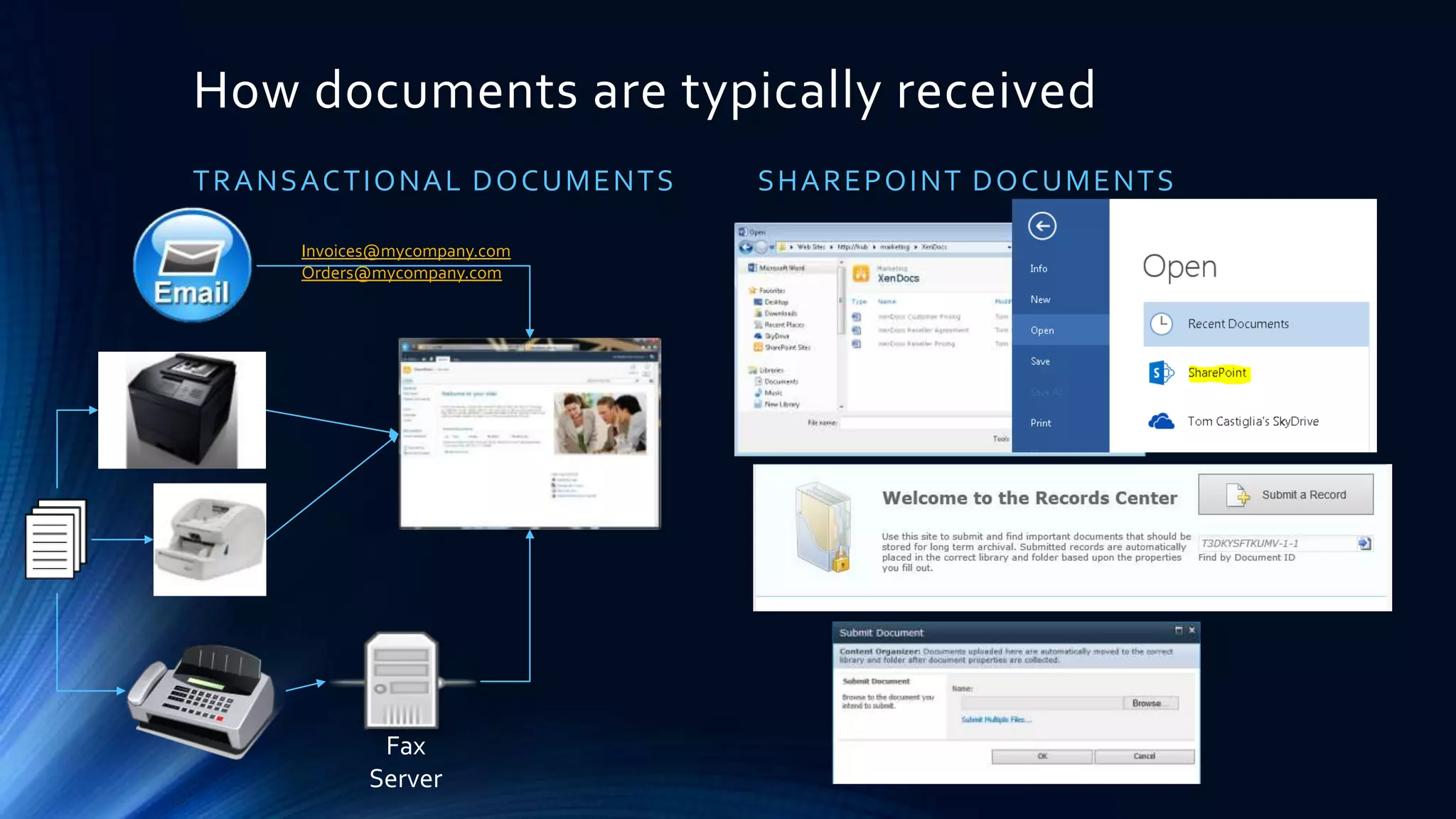Choose Tom Castiglia's SkyDrive location
1456x819 pixels.
click(x=1253, y=422)
